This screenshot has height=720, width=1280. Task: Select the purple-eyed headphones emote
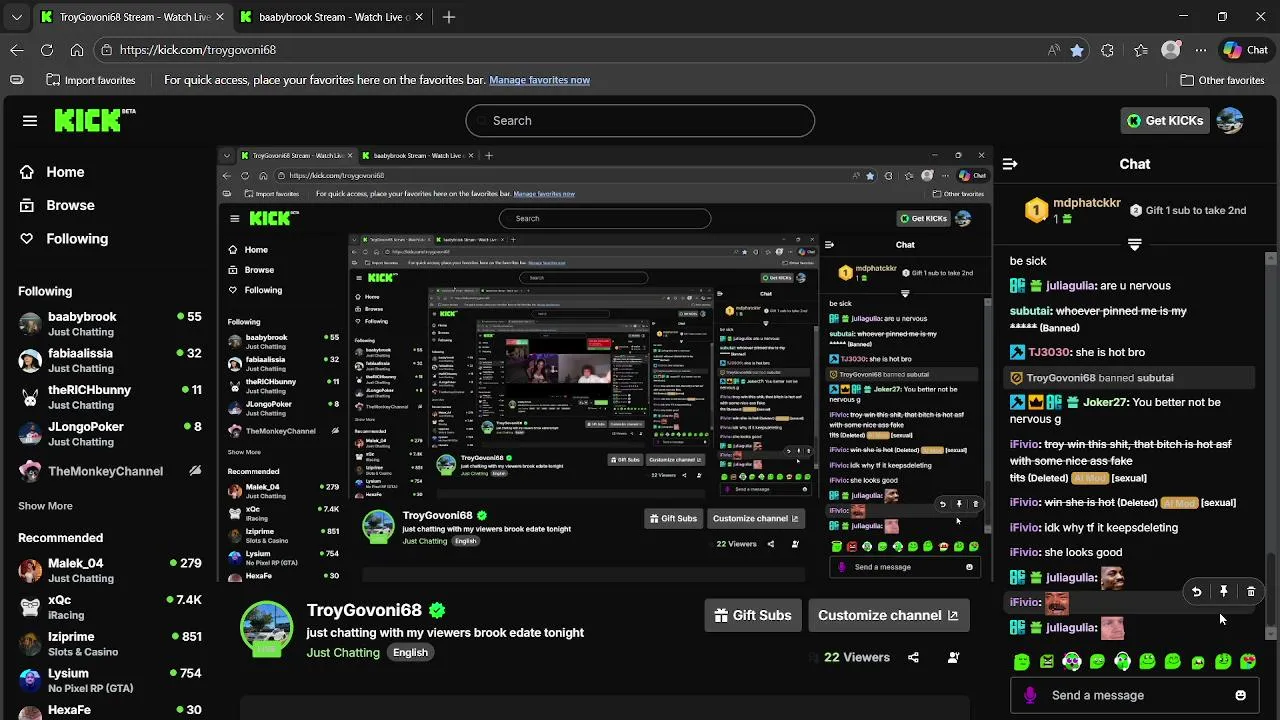tap(1071, 661)
